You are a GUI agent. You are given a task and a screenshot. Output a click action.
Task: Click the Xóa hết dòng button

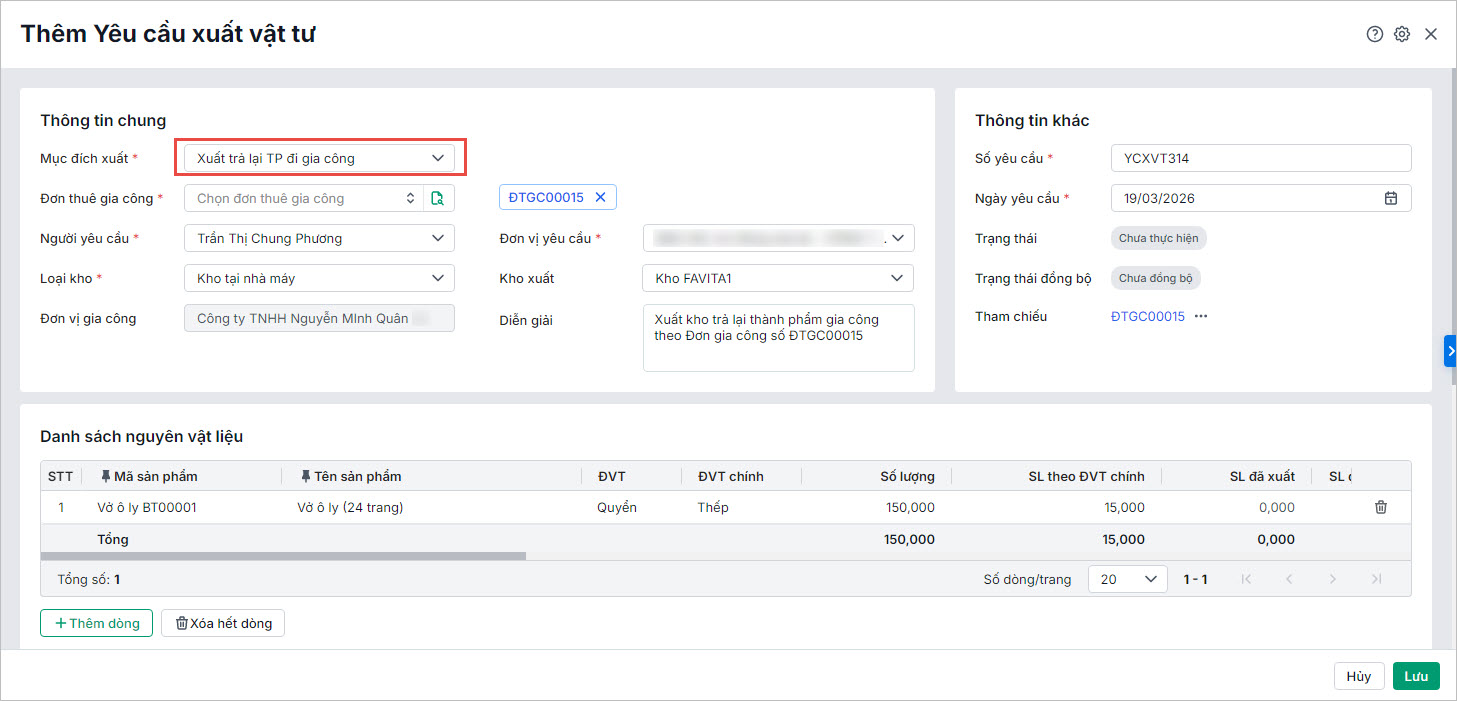point(223,623)
